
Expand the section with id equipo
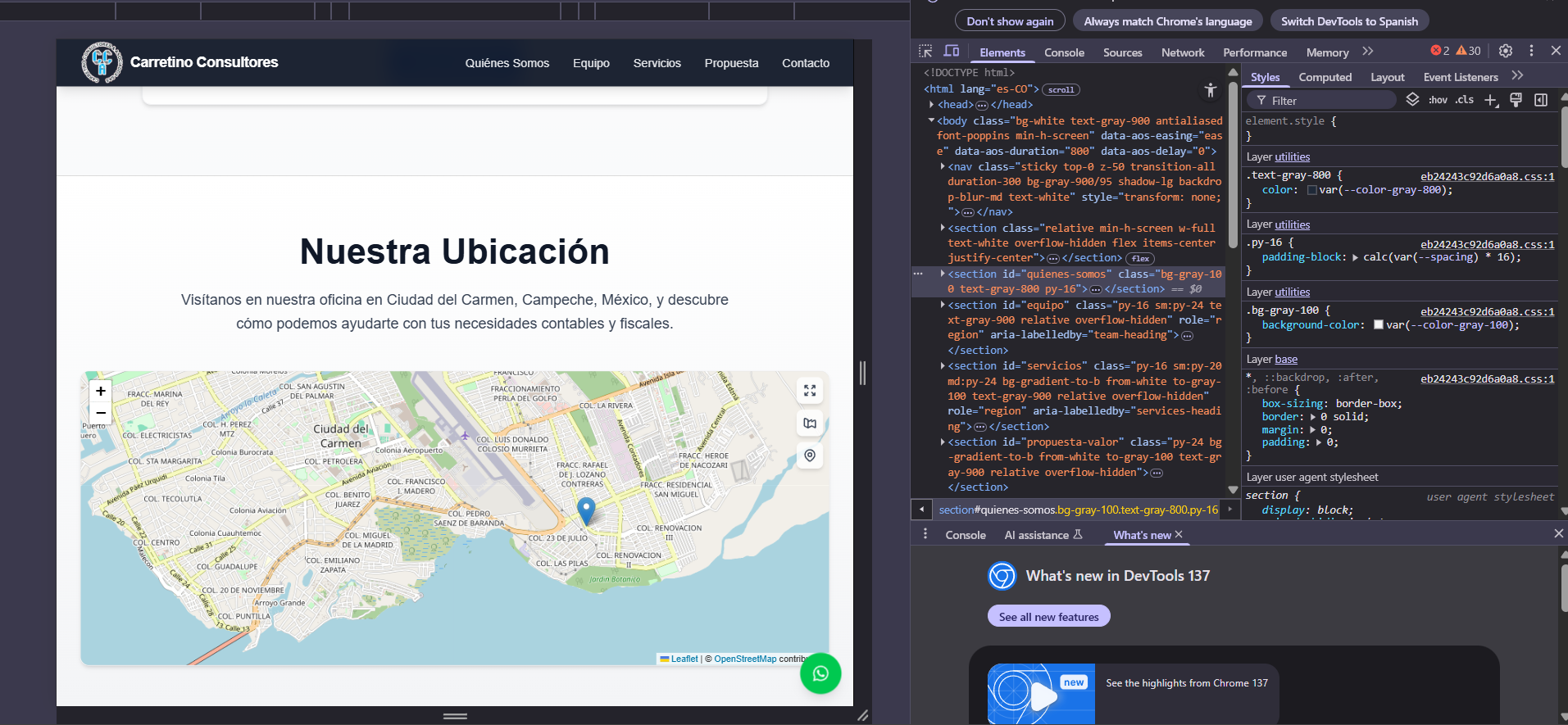click(943, 305)
